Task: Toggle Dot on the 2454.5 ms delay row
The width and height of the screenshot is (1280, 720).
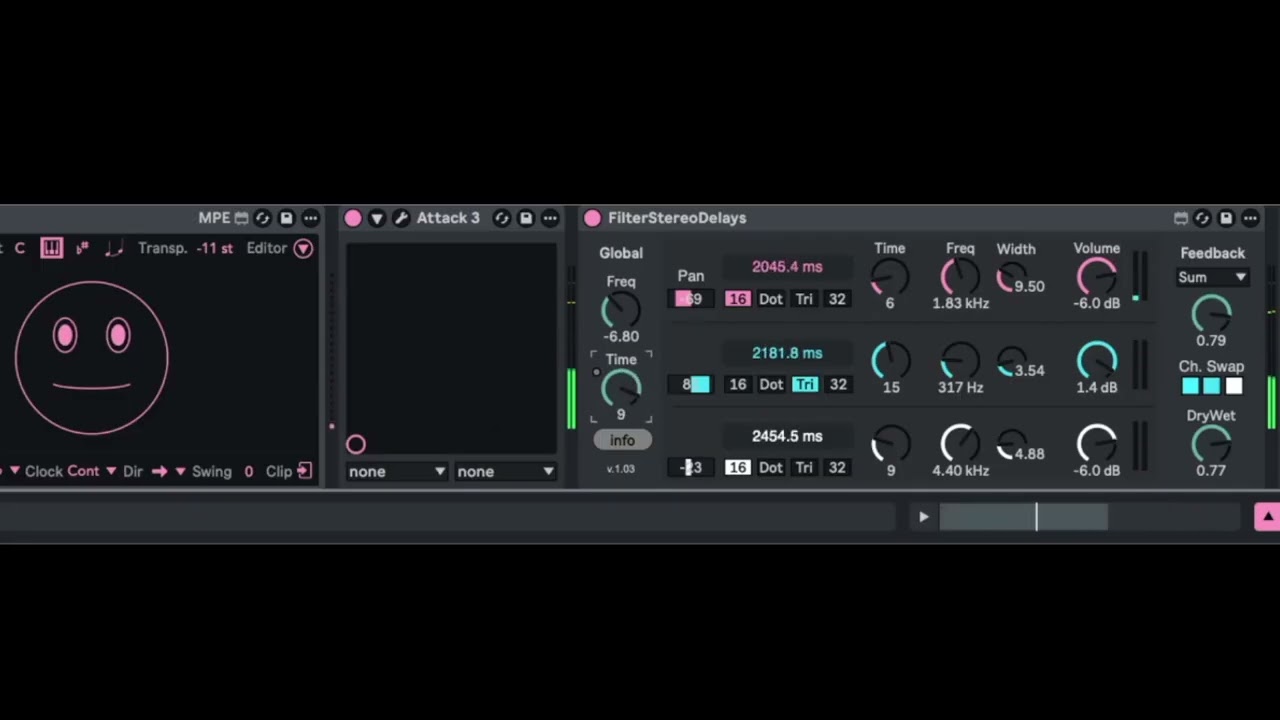Action: (771, 467)
